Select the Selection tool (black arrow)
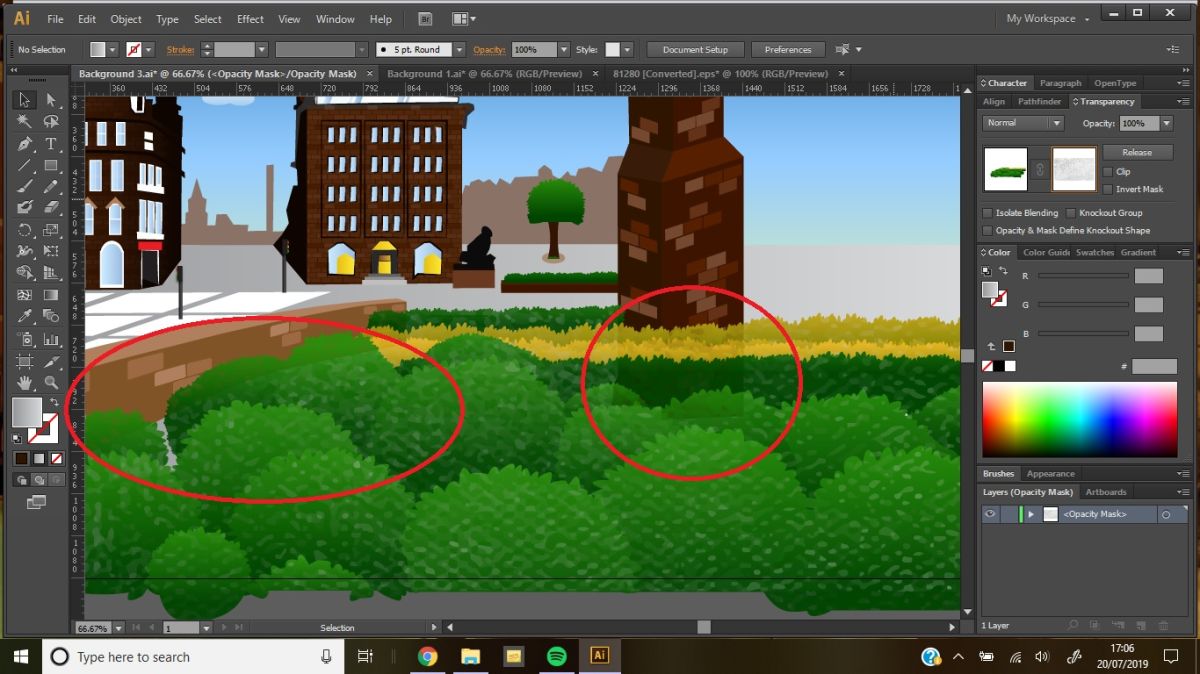1200x674 pixels. (x=25, y=99)
